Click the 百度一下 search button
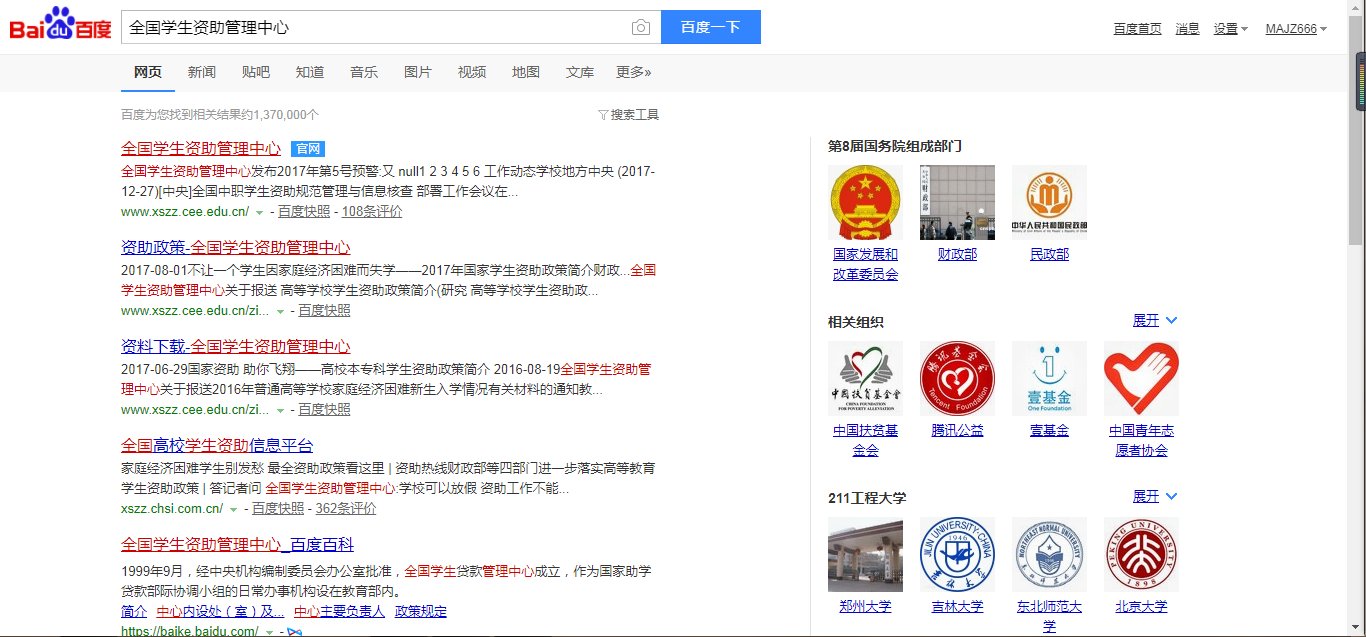 coord(710,27)
